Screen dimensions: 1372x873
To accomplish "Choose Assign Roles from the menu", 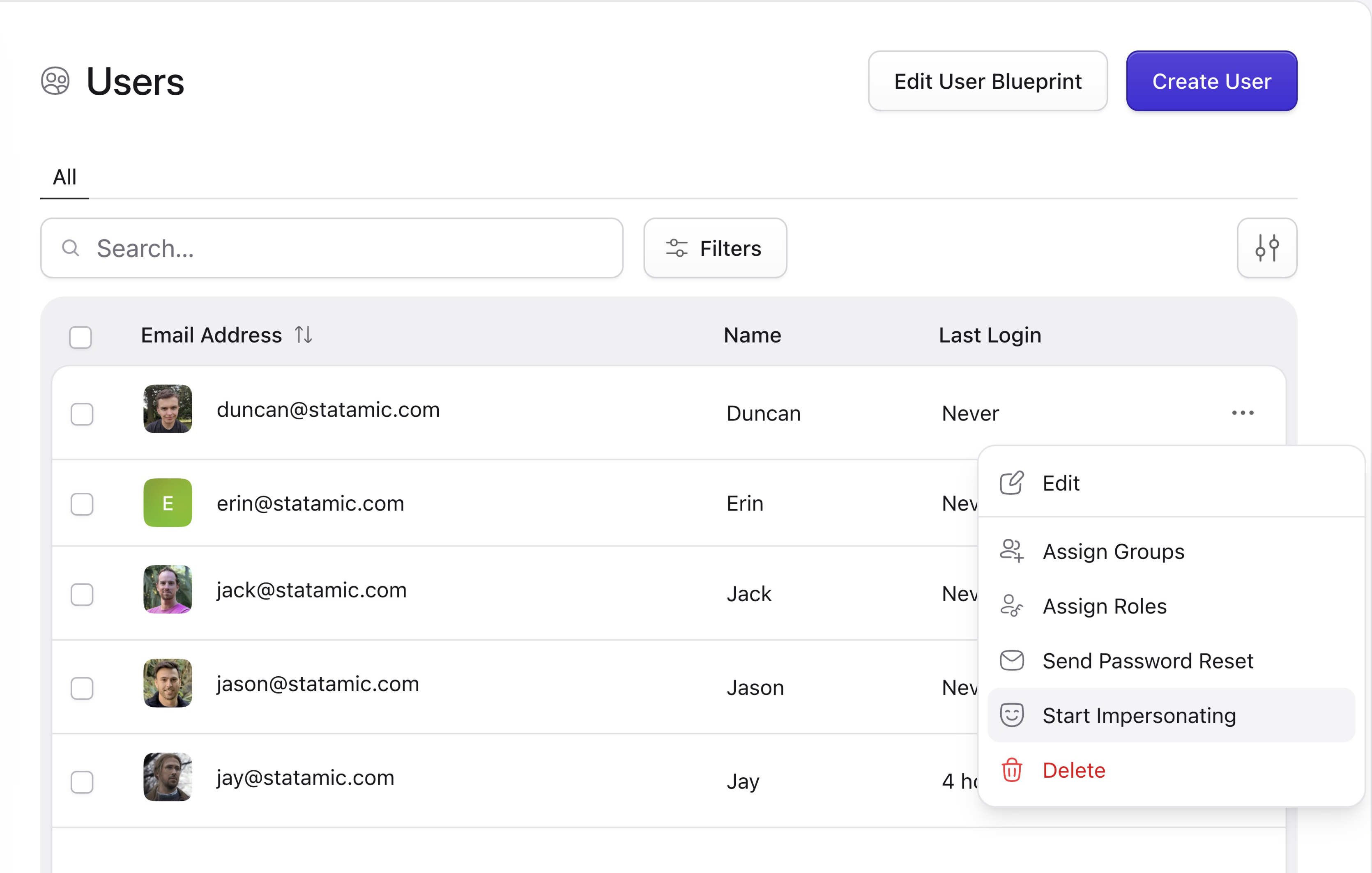I will [1171, 605].
